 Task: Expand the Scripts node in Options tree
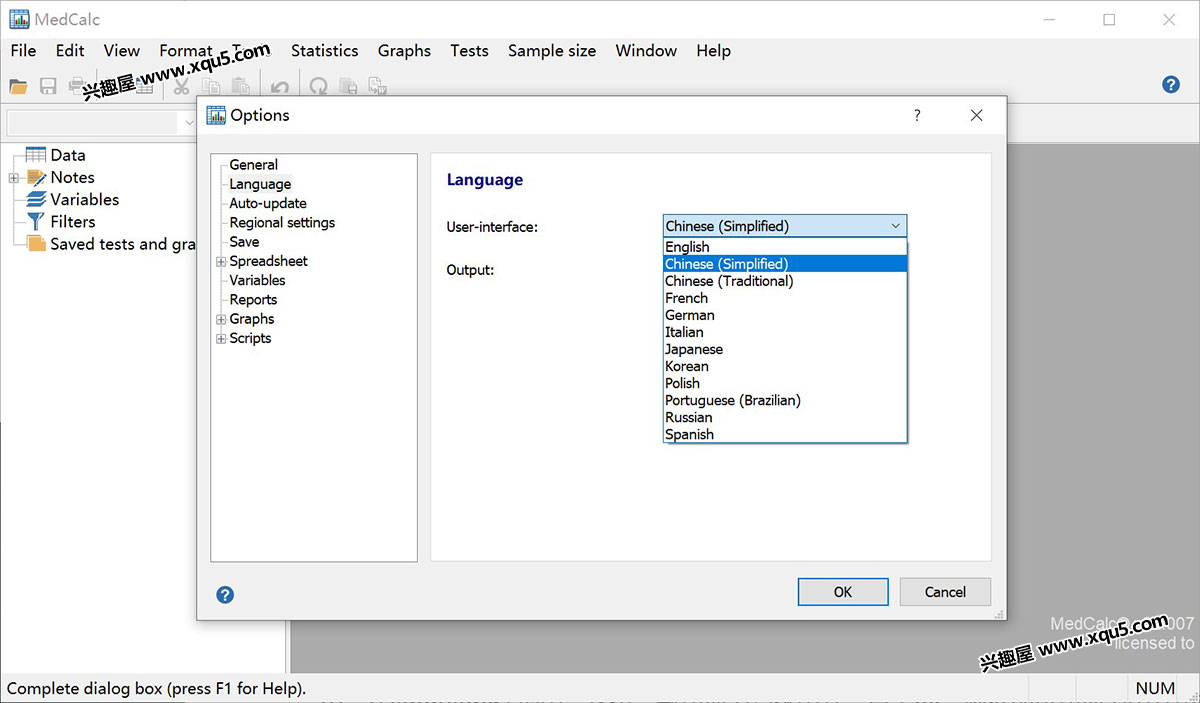pyautogui.click(x=221, y=339)
